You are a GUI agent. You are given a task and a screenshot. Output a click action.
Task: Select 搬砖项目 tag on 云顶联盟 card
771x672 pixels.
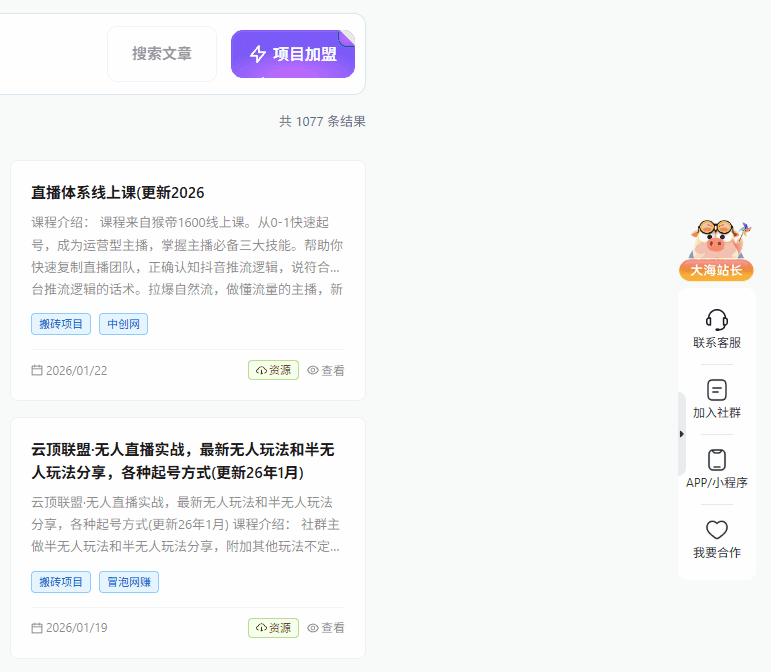tap(61, 582)
